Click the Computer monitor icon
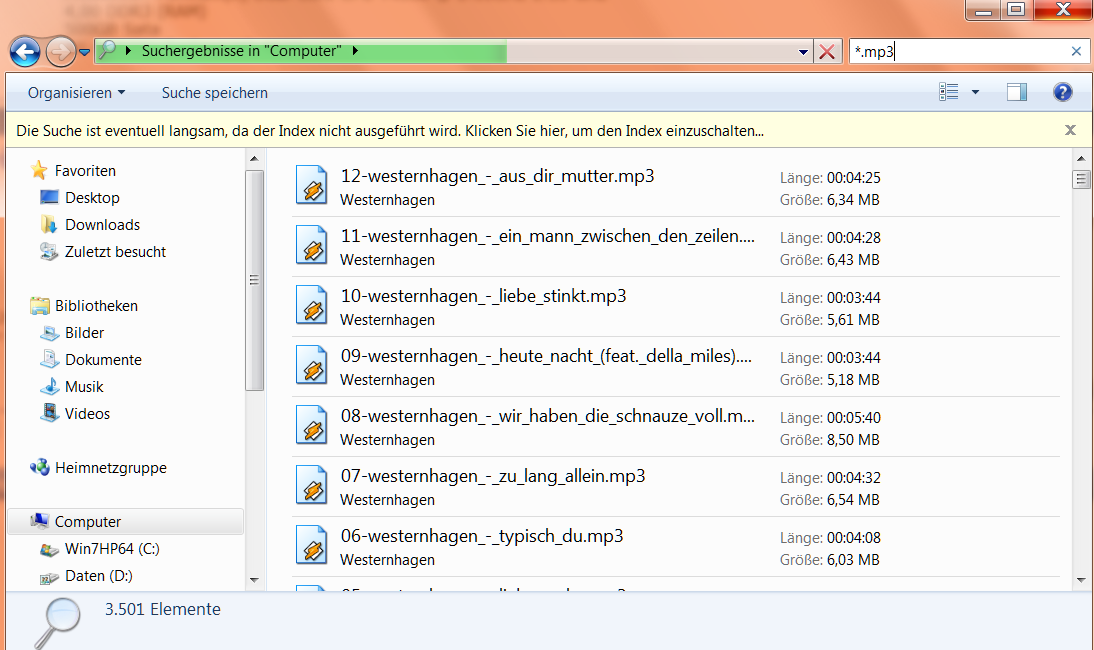This screenshot has width=1094, height=650. tap(39, 521)
